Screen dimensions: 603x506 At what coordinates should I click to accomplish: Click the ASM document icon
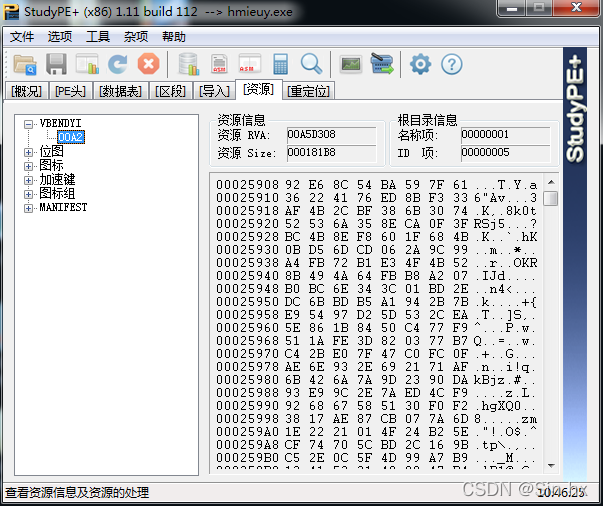click(x=219, y=64)
